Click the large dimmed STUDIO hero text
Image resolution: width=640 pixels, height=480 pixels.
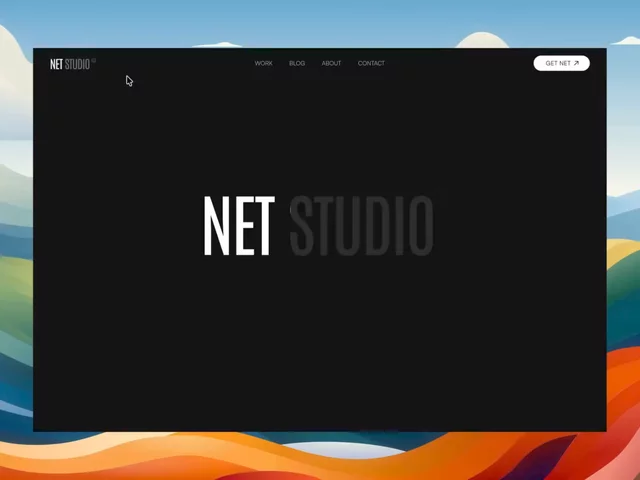[362, 226]
